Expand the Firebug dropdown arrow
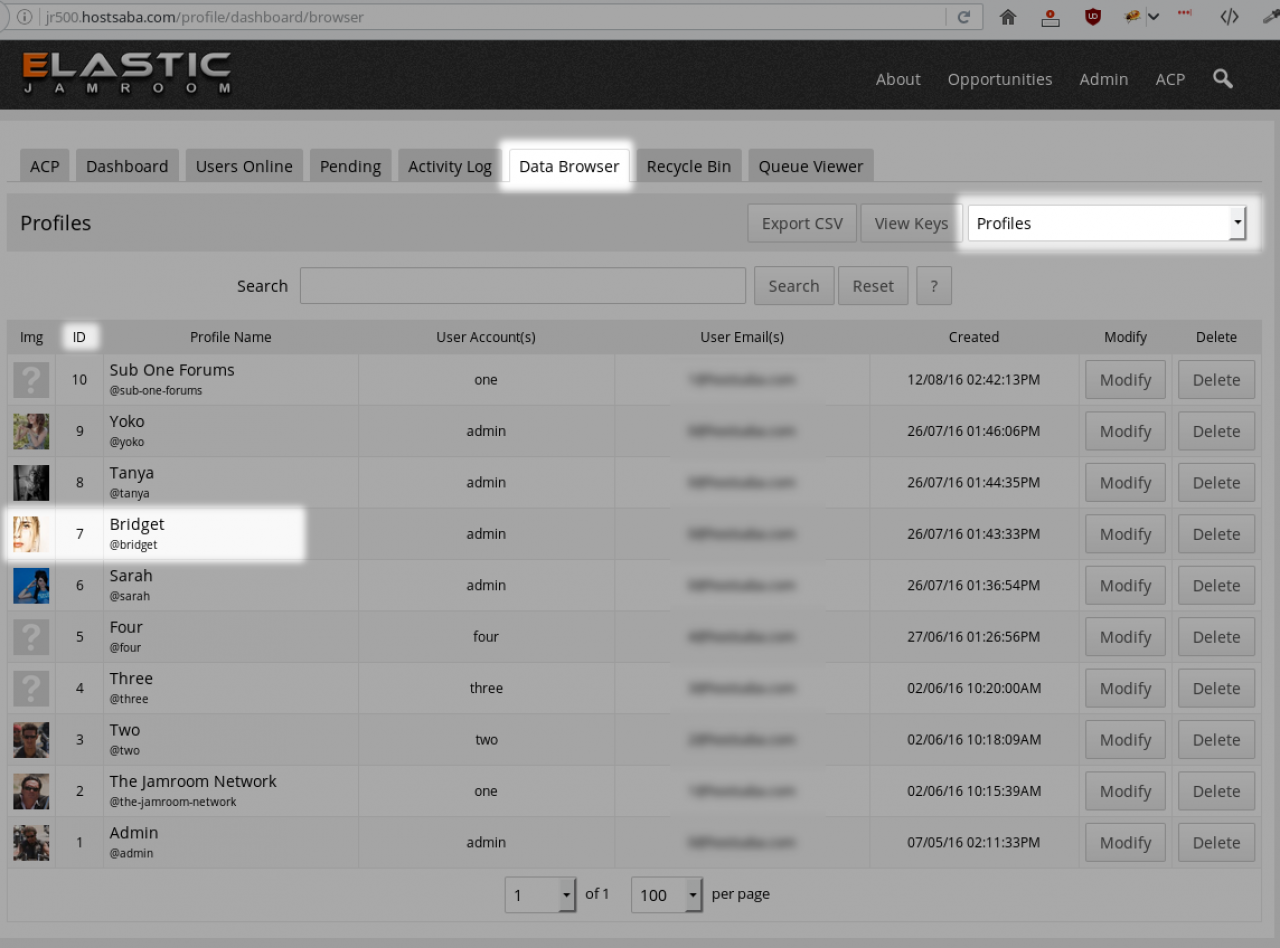Image resolution: width=1280 pixels, height=948 pixels. [x=1153, y=17]
